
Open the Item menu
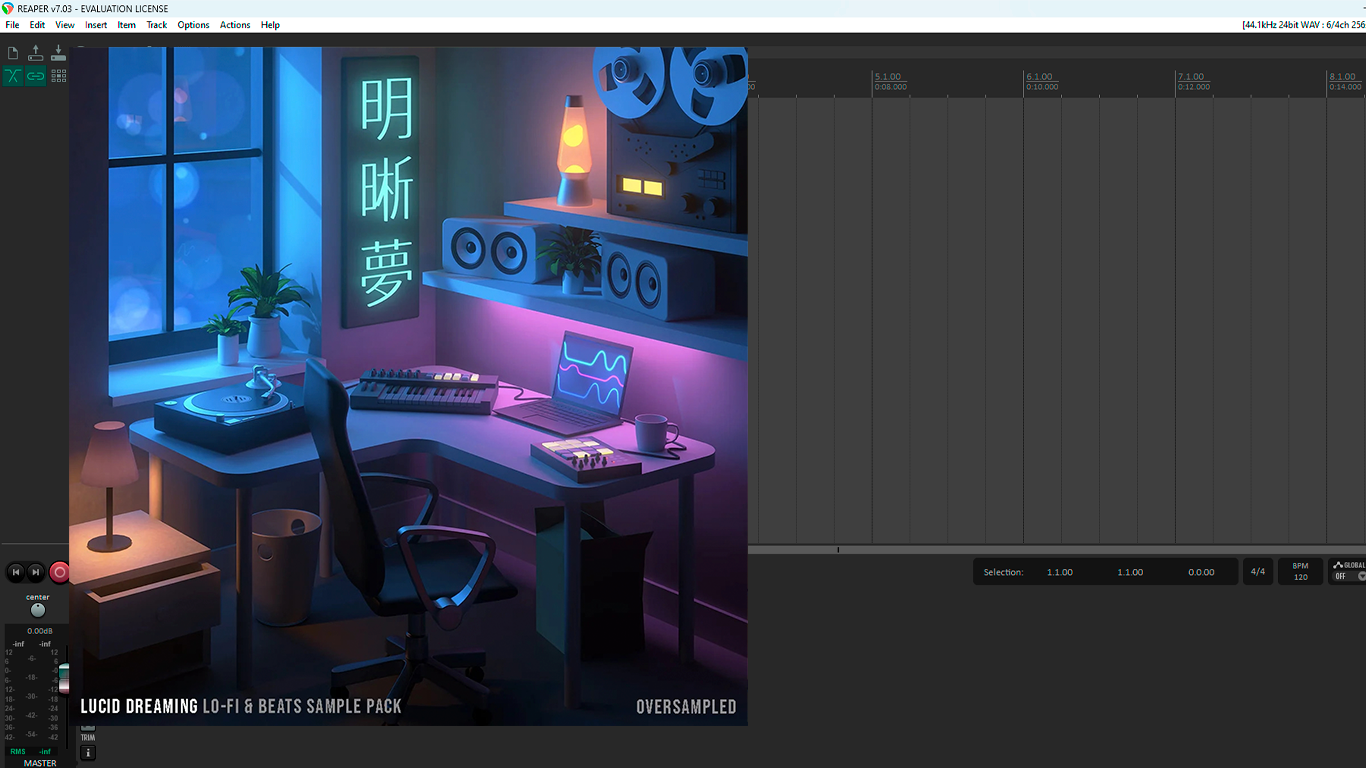[x=127, y=25]
